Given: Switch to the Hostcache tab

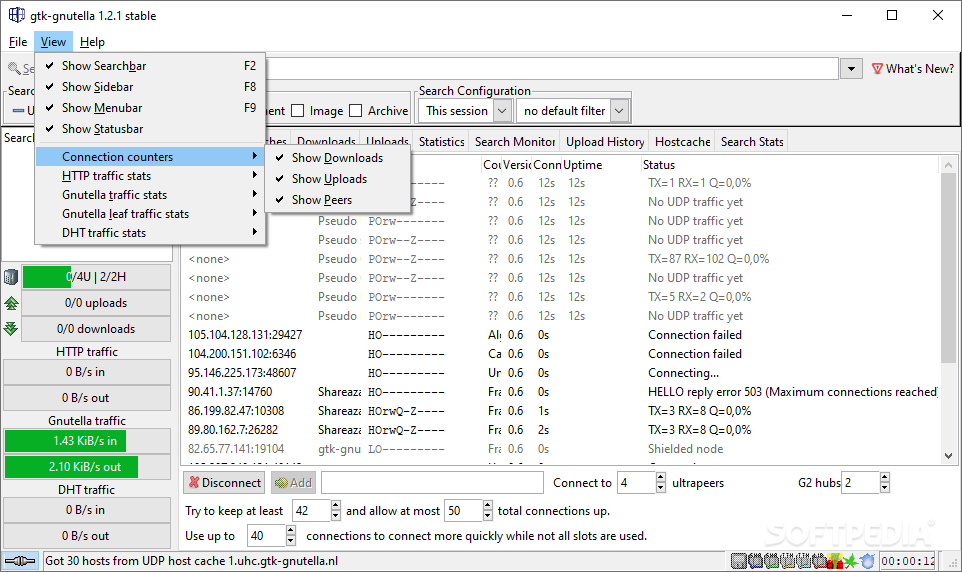Looking at the screenshot, I should (682, 142).
